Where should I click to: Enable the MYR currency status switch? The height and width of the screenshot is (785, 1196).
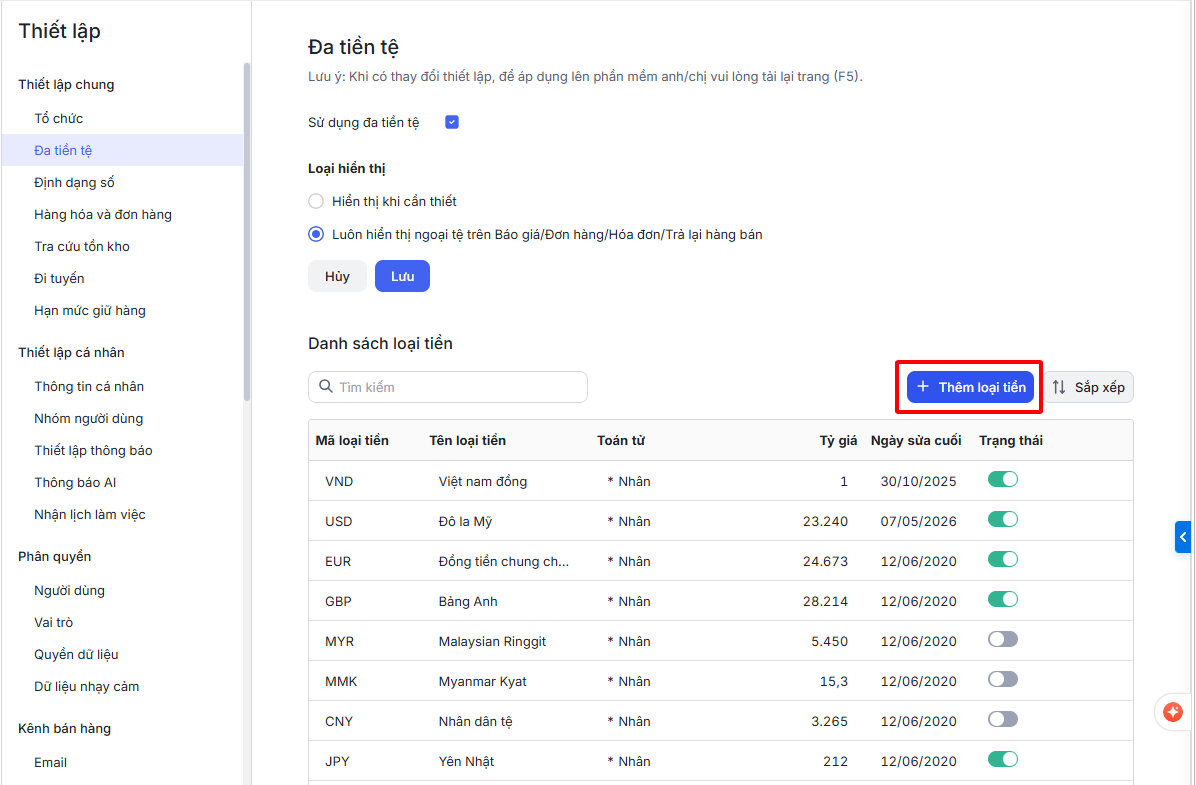click(x=1002, y=639)
